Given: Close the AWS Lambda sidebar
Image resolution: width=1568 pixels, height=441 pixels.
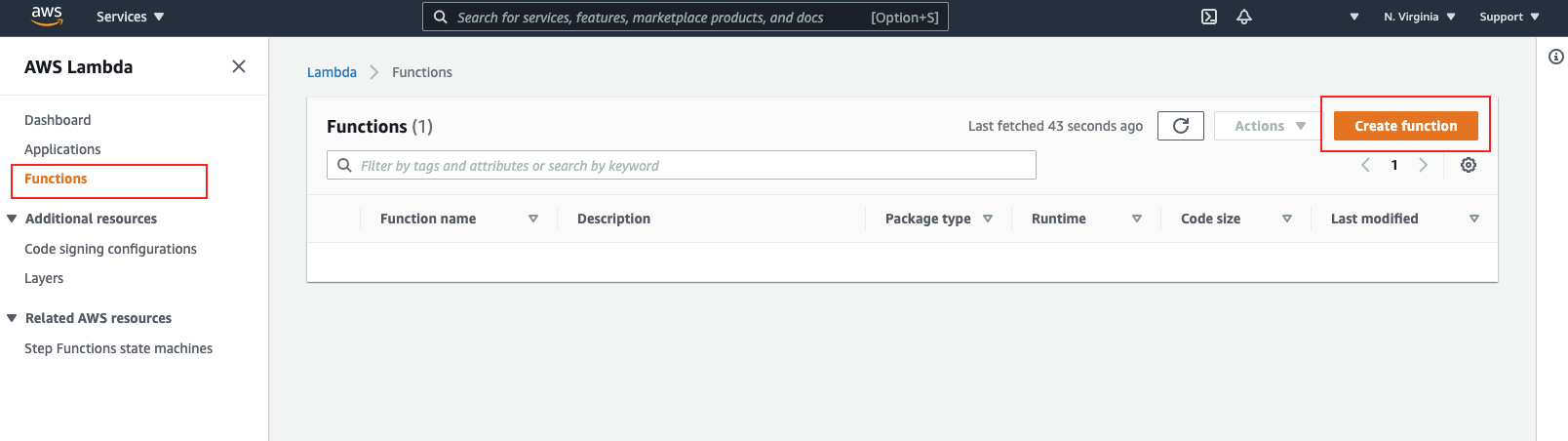Looking at the screenshot, I should click(x=239, y=66).
